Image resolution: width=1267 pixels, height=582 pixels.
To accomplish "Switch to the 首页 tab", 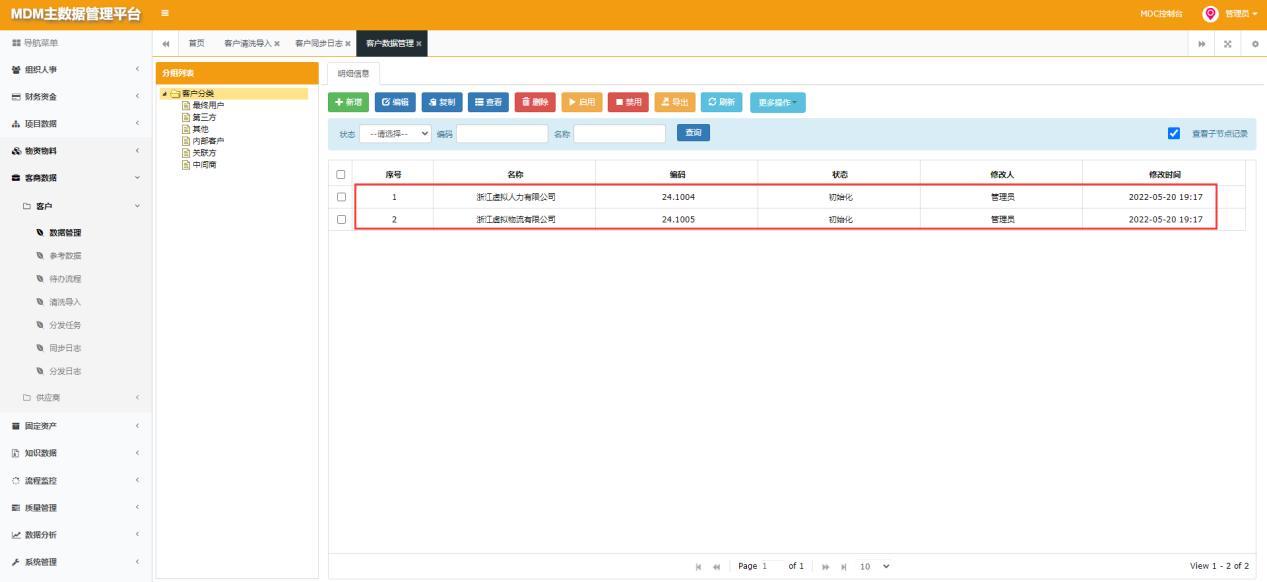I will (197, 43).
